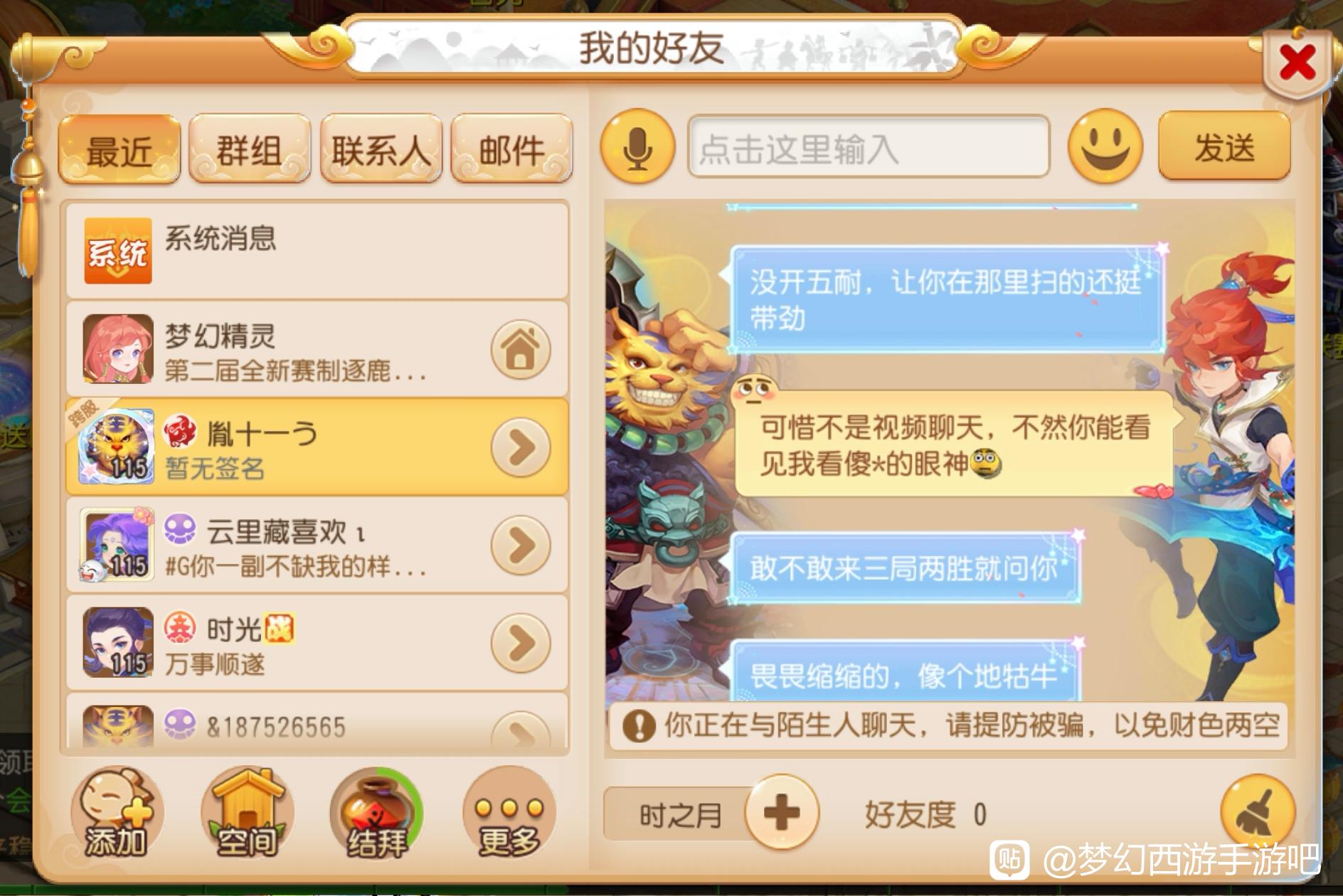This screenshot has width=1343, height=896.
Task: Expand the arrow for 时光
Action: (x=521, y=643)
